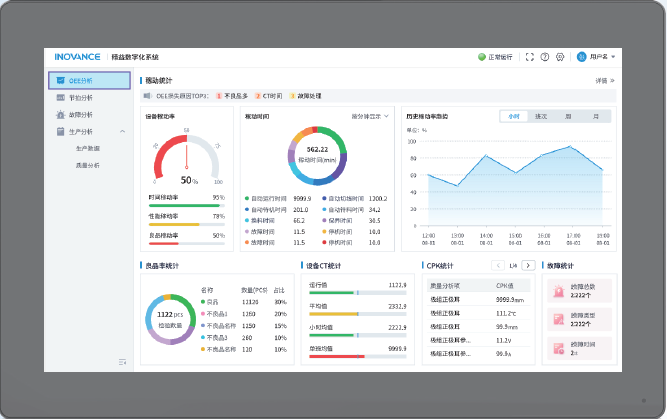Click the 11.2V CPK value
The width and height of the screenshot is (667, 419).
(x=503, y=340)
